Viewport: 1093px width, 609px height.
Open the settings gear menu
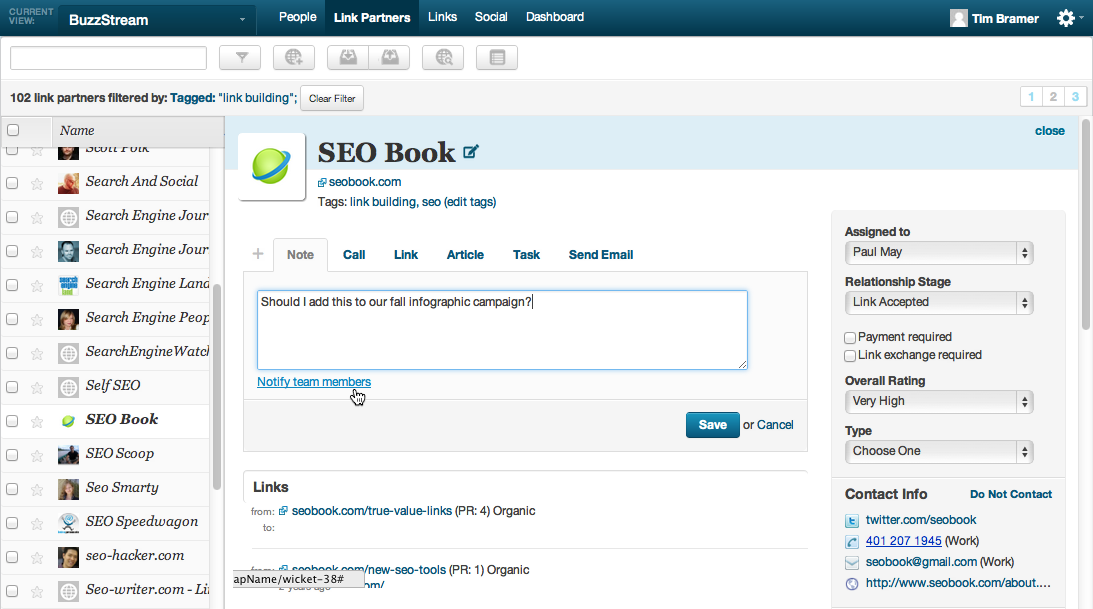click(x=1066, y=18)
